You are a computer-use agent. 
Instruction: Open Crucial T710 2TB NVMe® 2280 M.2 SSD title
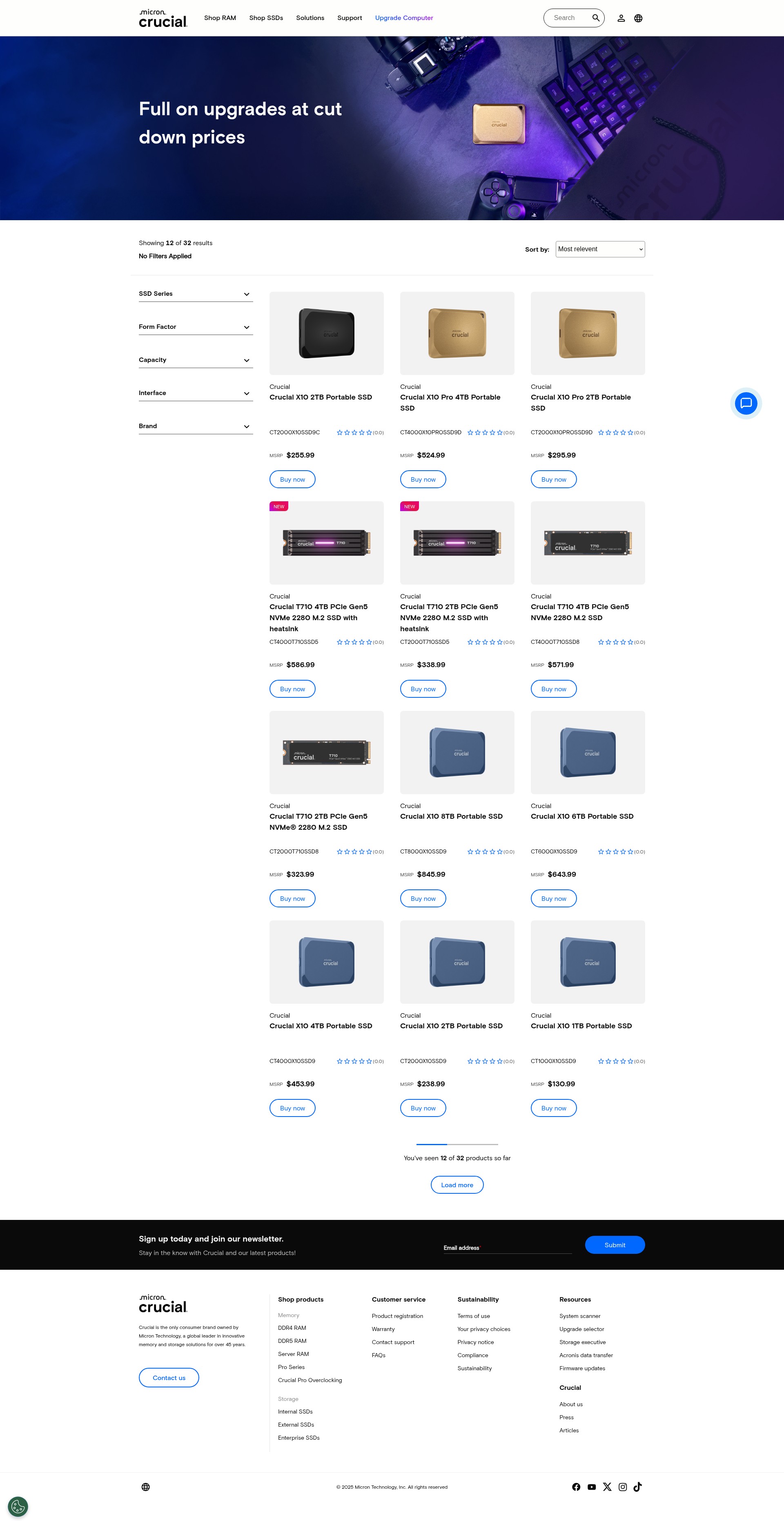(x=318, y=822)
